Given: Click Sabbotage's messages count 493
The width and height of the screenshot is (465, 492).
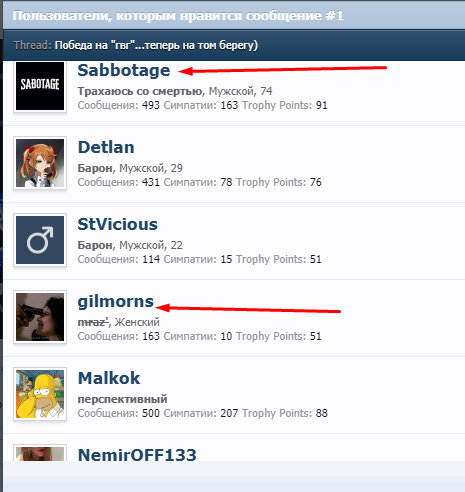Looking at the screenshot, I should point(151,105).
